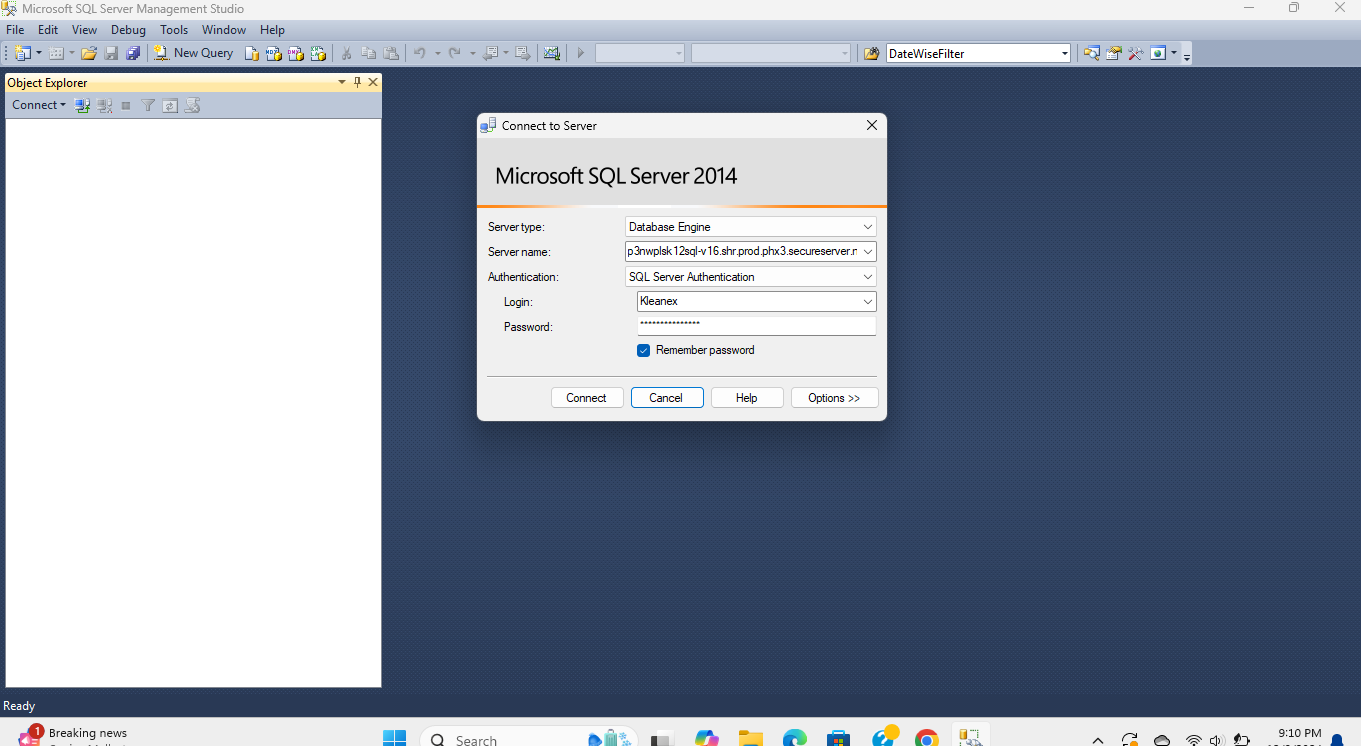The image size is (1361, 746).
Task: Open the DateWiseFilter find dropdown
Action: click(x=1064, y=53)
